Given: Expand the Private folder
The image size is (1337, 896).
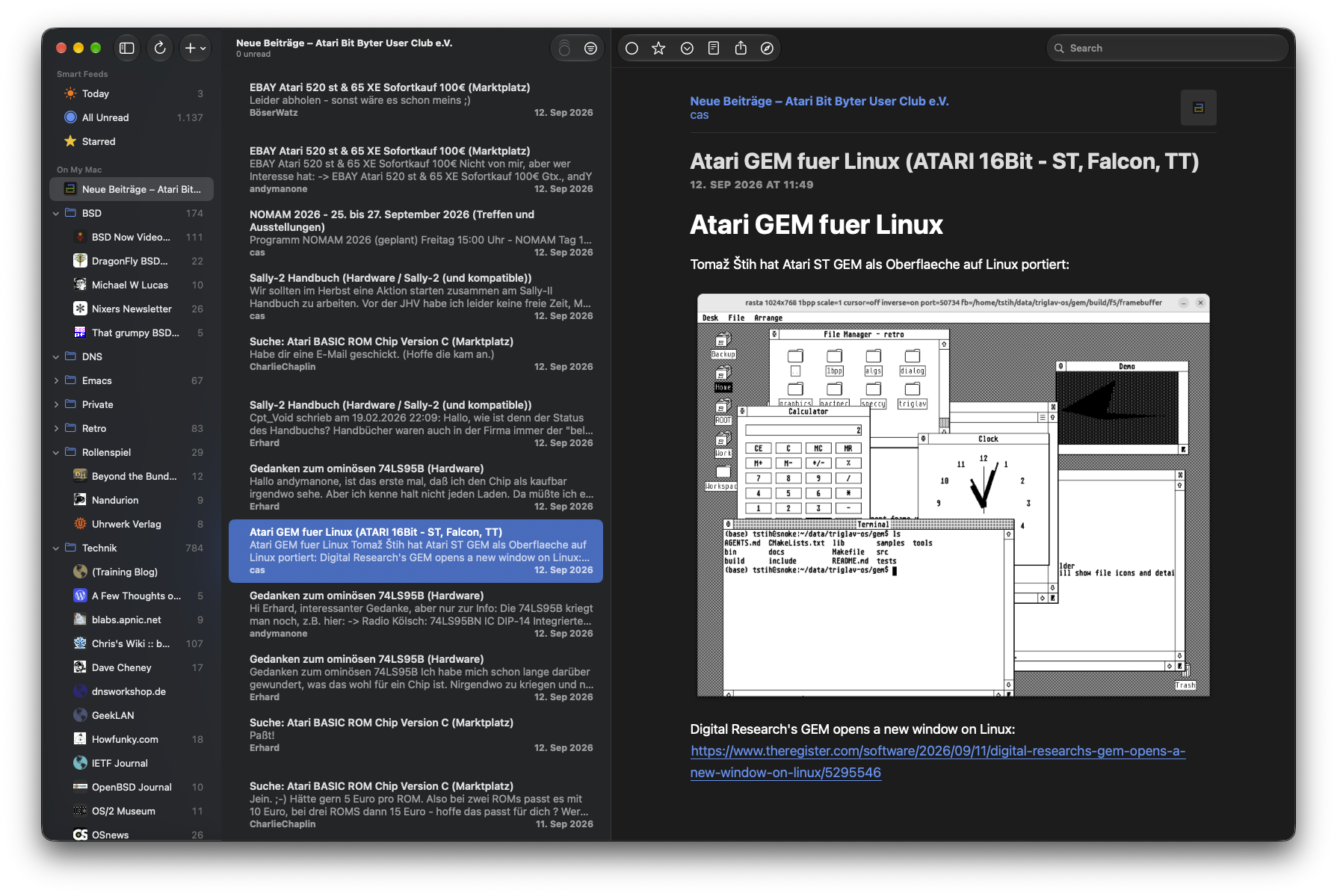Looking at the screenshot, I should click(56, 405).
